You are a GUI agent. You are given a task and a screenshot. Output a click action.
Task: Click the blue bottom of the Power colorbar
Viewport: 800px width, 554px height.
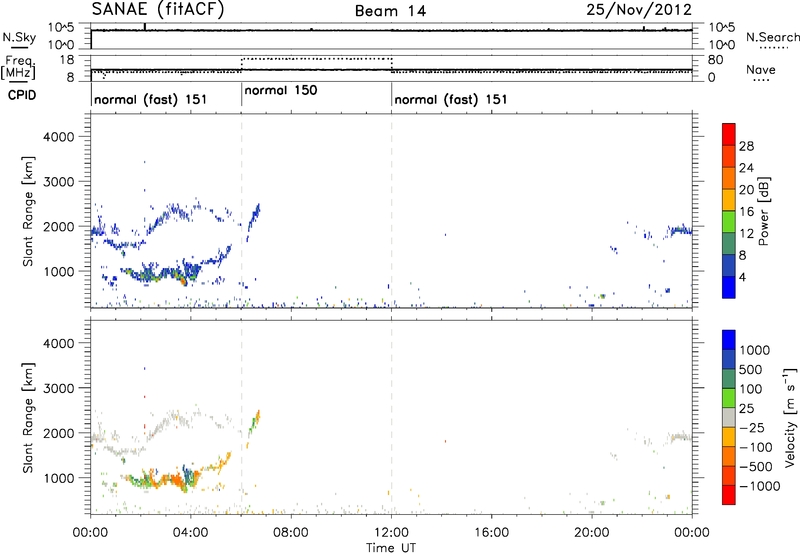point(729,287)
